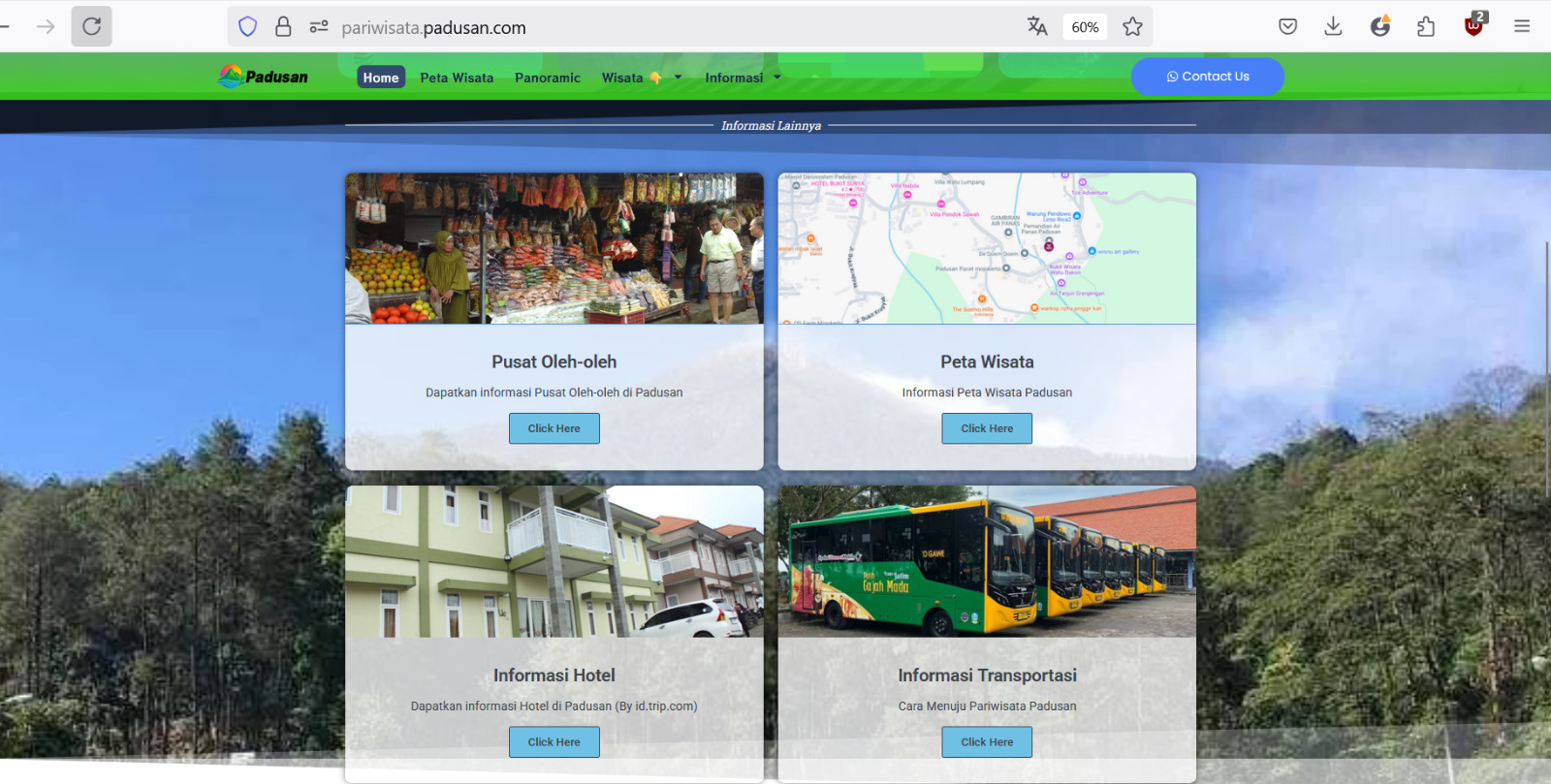Screen dimensions: 1551x784
Task: Open the Pocket save icon
Action: (x=1287, y=26)
